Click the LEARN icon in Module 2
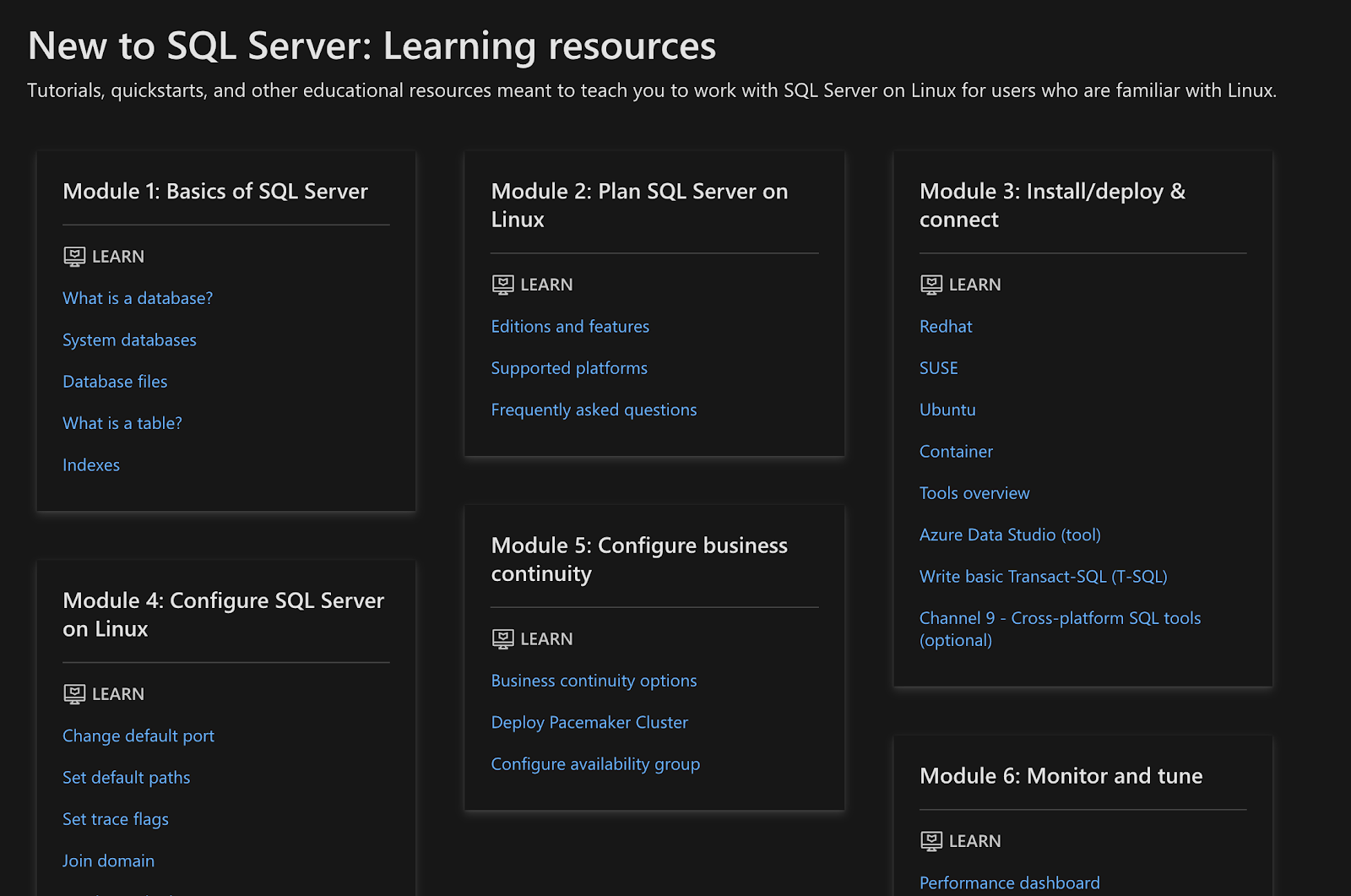The height and width of the screenshot is (896, 1351). coord(502,285)
